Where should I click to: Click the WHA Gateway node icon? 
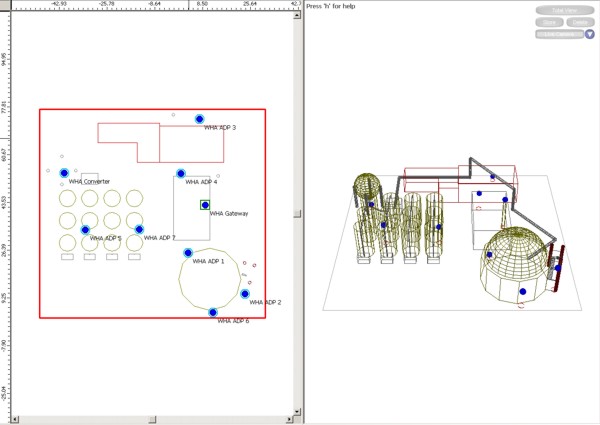205,205
